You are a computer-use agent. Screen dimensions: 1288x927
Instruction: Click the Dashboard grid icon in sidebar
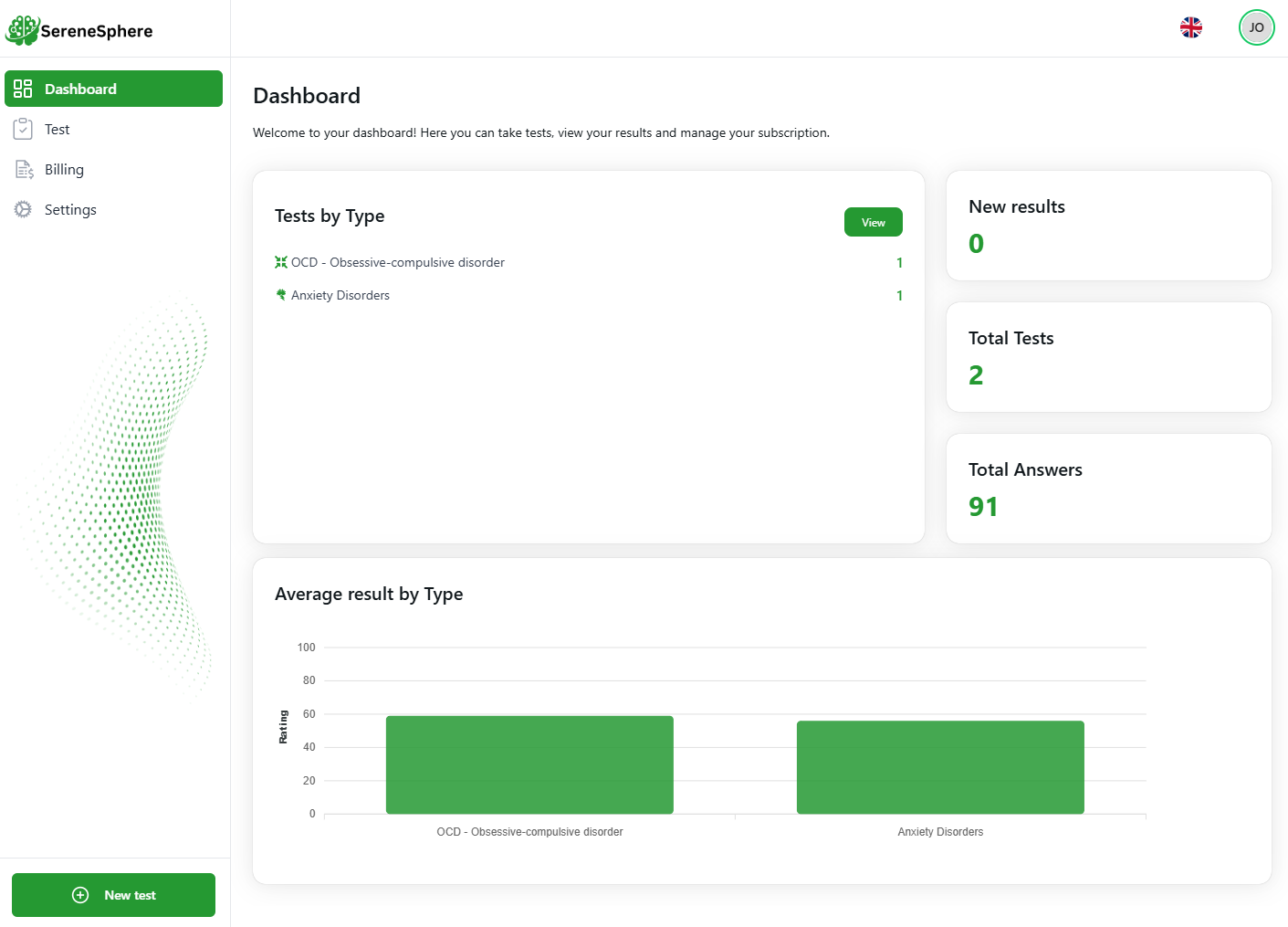point(23,89)
